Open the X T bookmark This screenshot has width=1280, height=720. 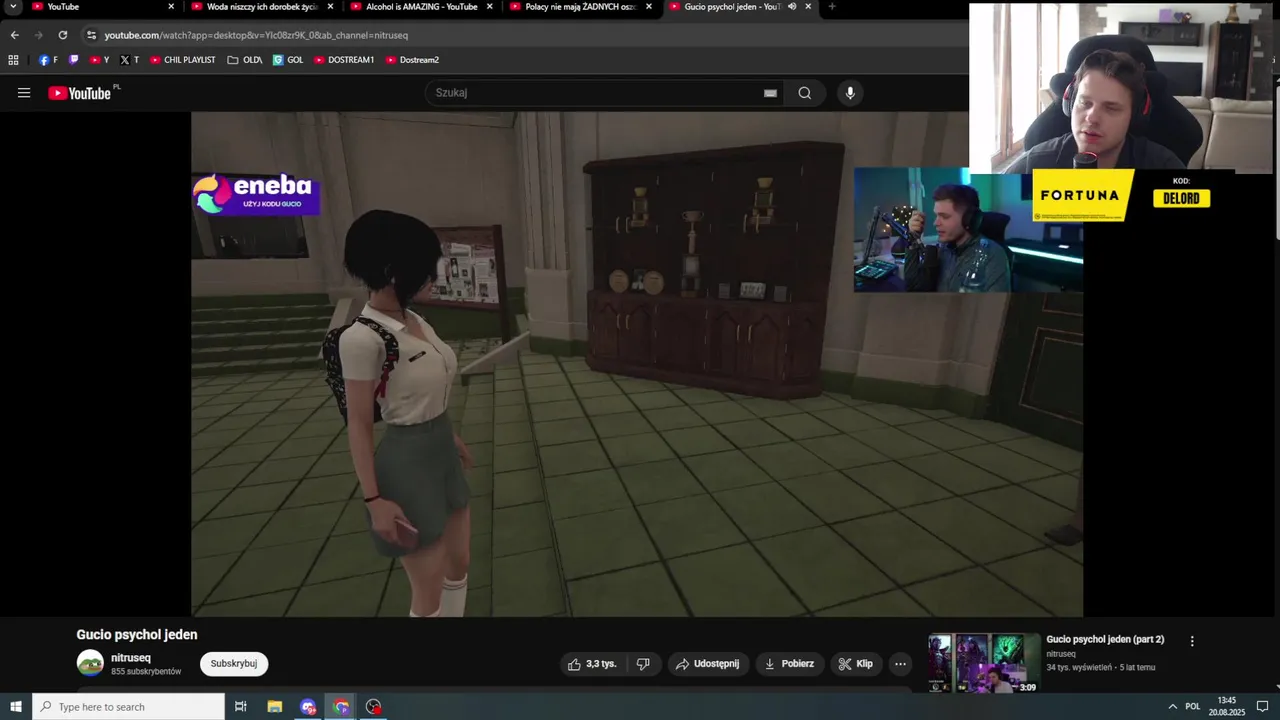[129, 60]
